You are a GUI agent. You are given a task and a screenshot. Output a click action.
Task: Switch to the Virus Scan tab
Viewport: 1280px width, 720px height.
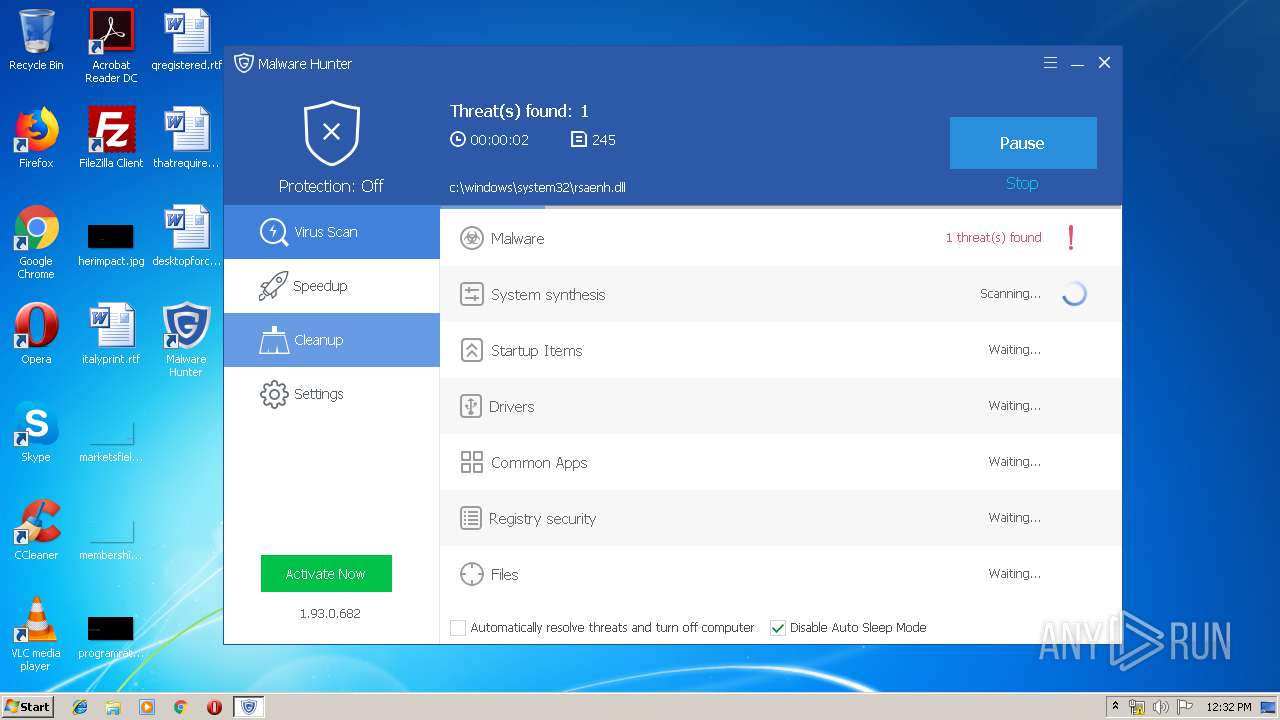click(332, 232)
